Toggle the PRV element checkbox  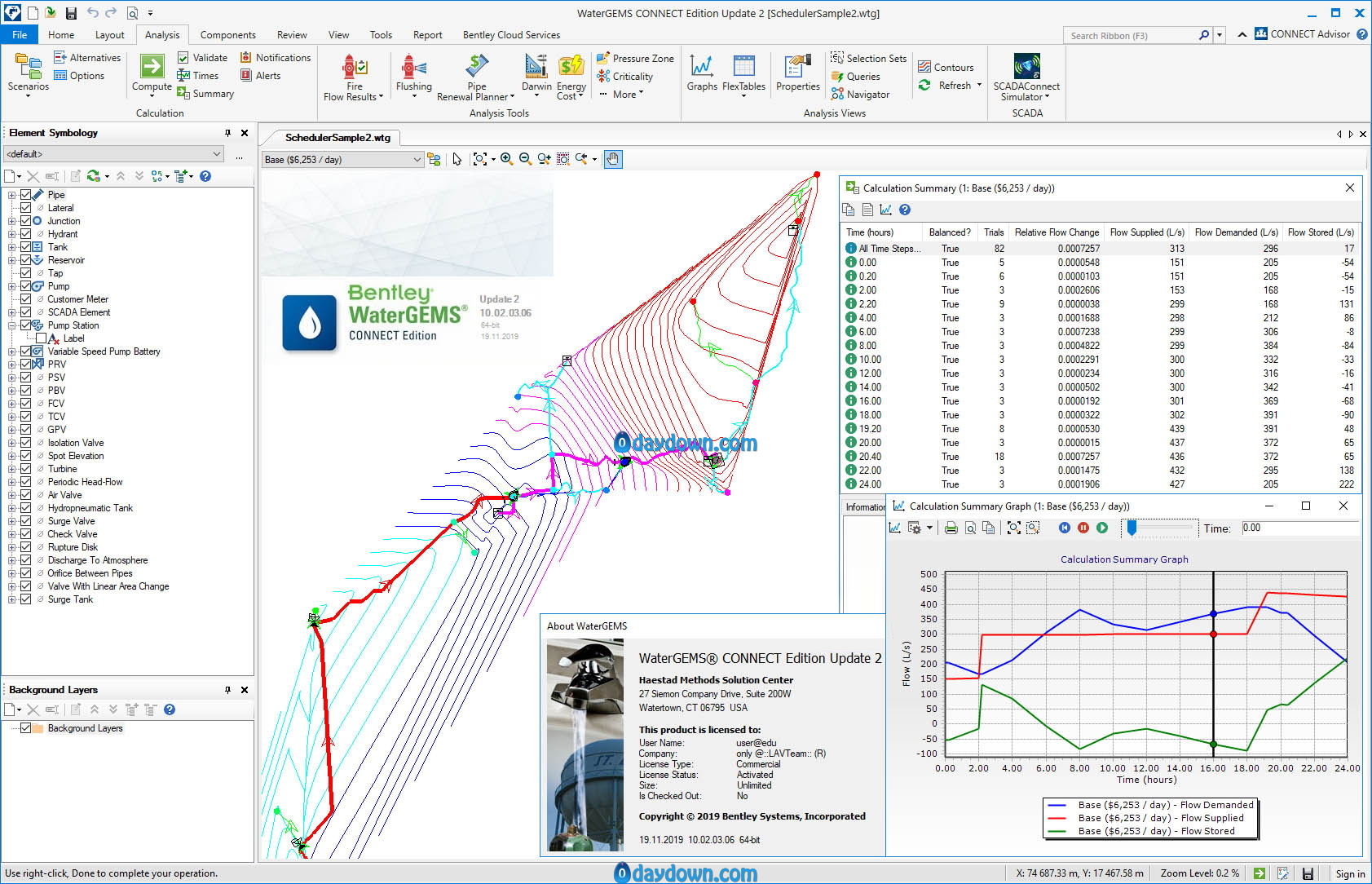25,365
